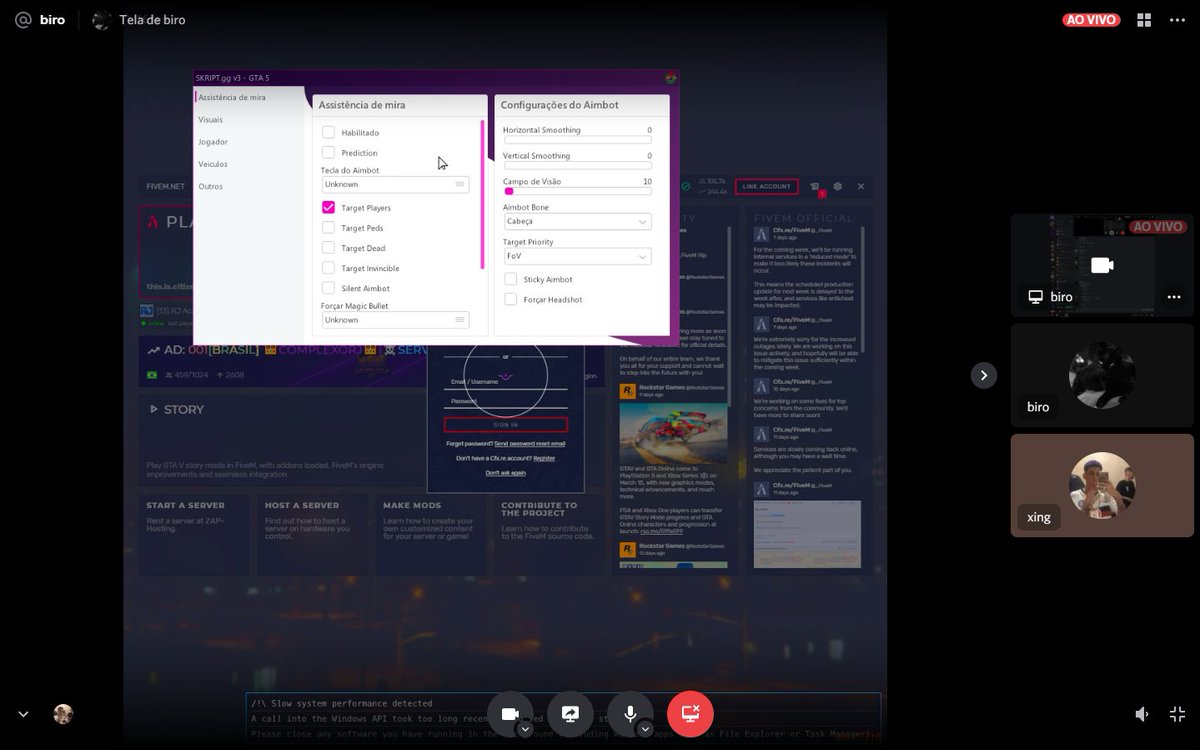Image resolution: width=1200 pixels, height=750 pixels.
Task: Open the Target Priority dropdown
Action: (x=578, y=256)
